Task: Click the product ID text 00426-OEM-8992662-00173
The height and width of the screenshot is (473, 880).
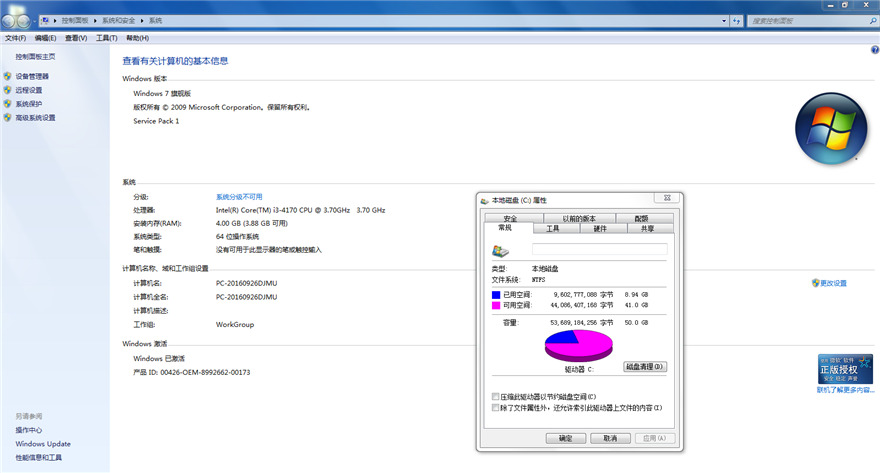Action: pyautogui.click(x=205, y=373)
